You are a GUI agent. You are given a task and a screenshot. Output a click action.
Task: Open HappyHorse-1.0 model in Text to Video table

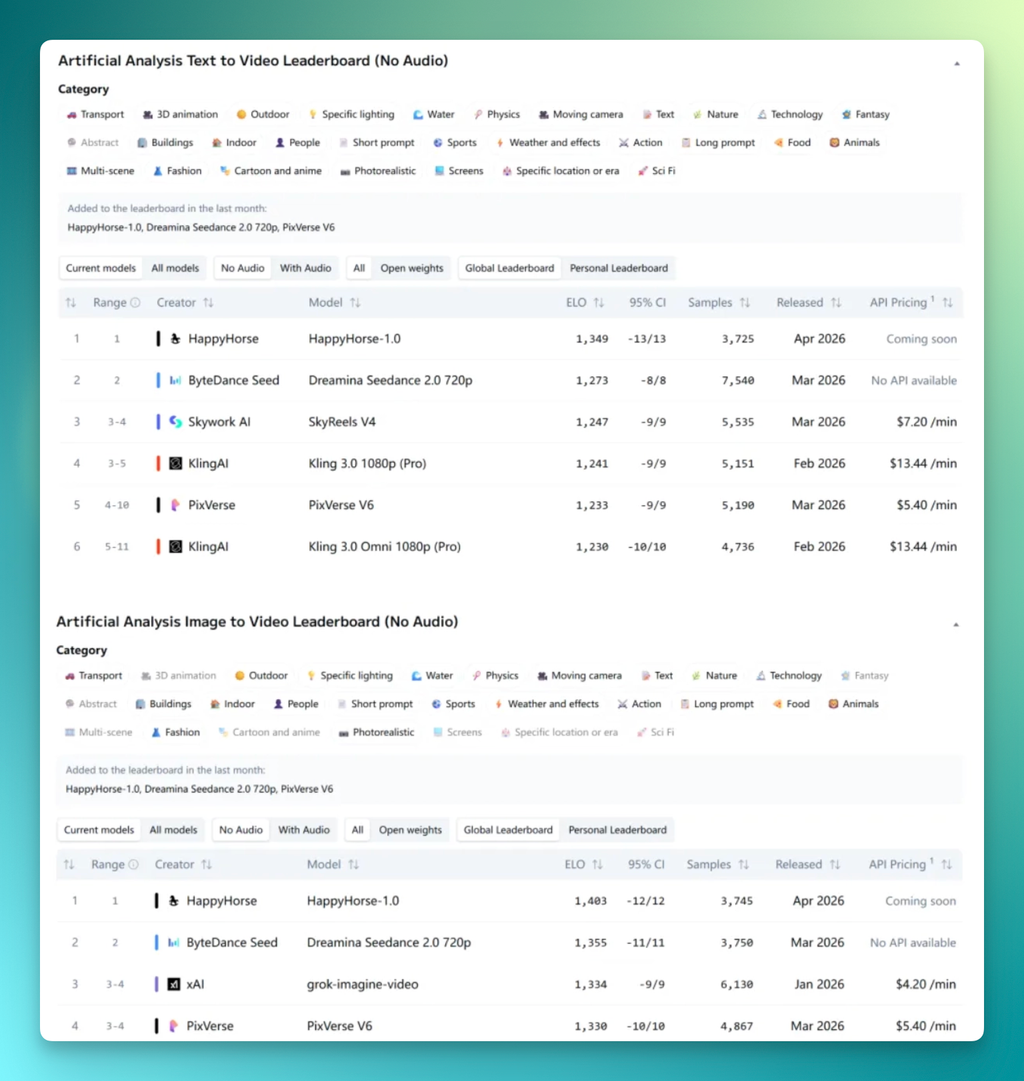(354, 339)
